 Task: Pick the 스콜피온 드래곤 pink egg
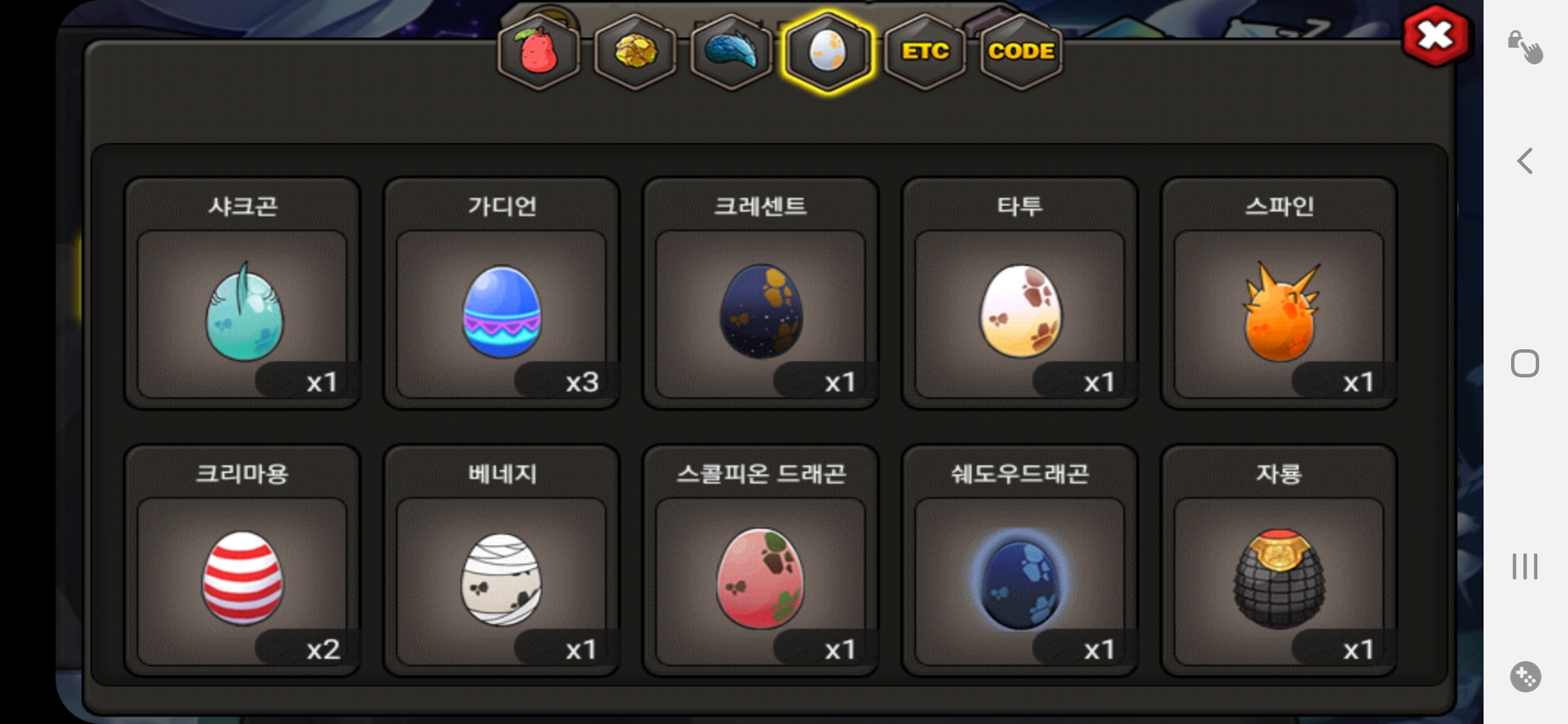(761, 561)
